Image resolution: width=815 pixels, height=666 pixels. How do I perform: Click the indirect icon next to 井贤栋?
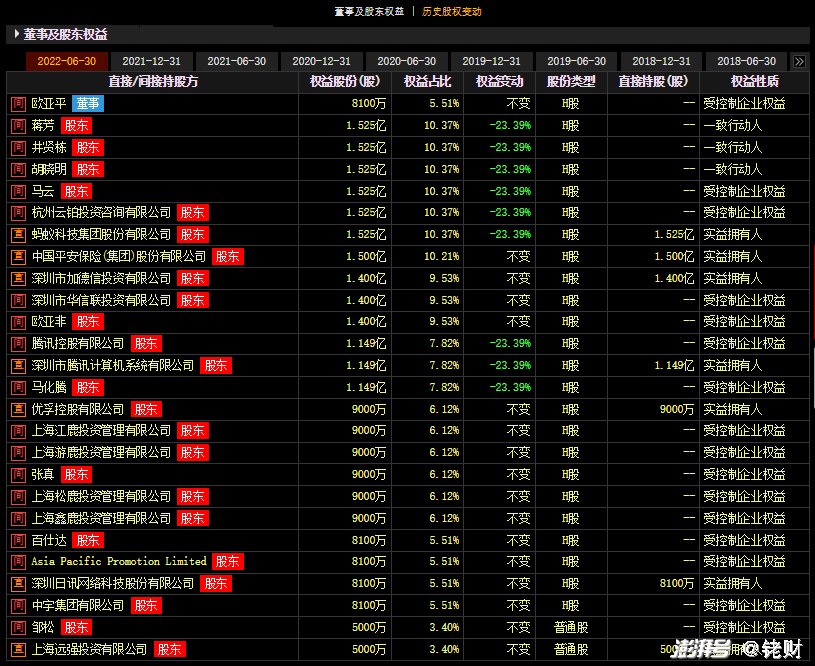point(19,148)
